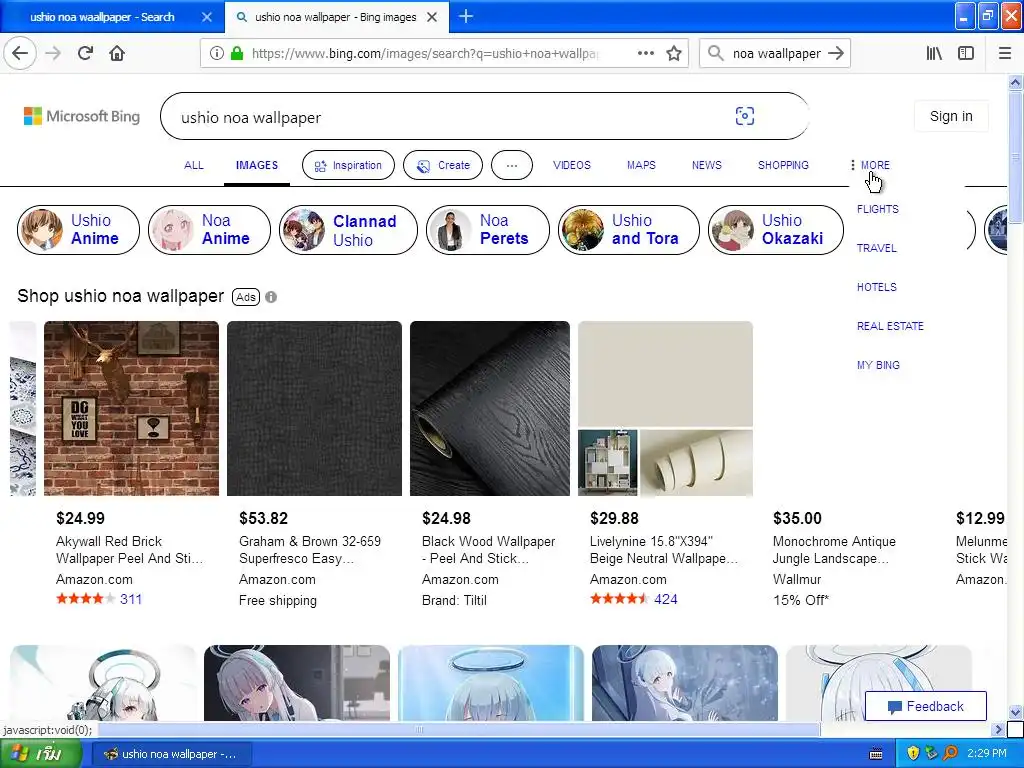Select the 'Ushio Okazaki' suggestion chip
This screenshot has height=768, width=1024.
(776, 230)
